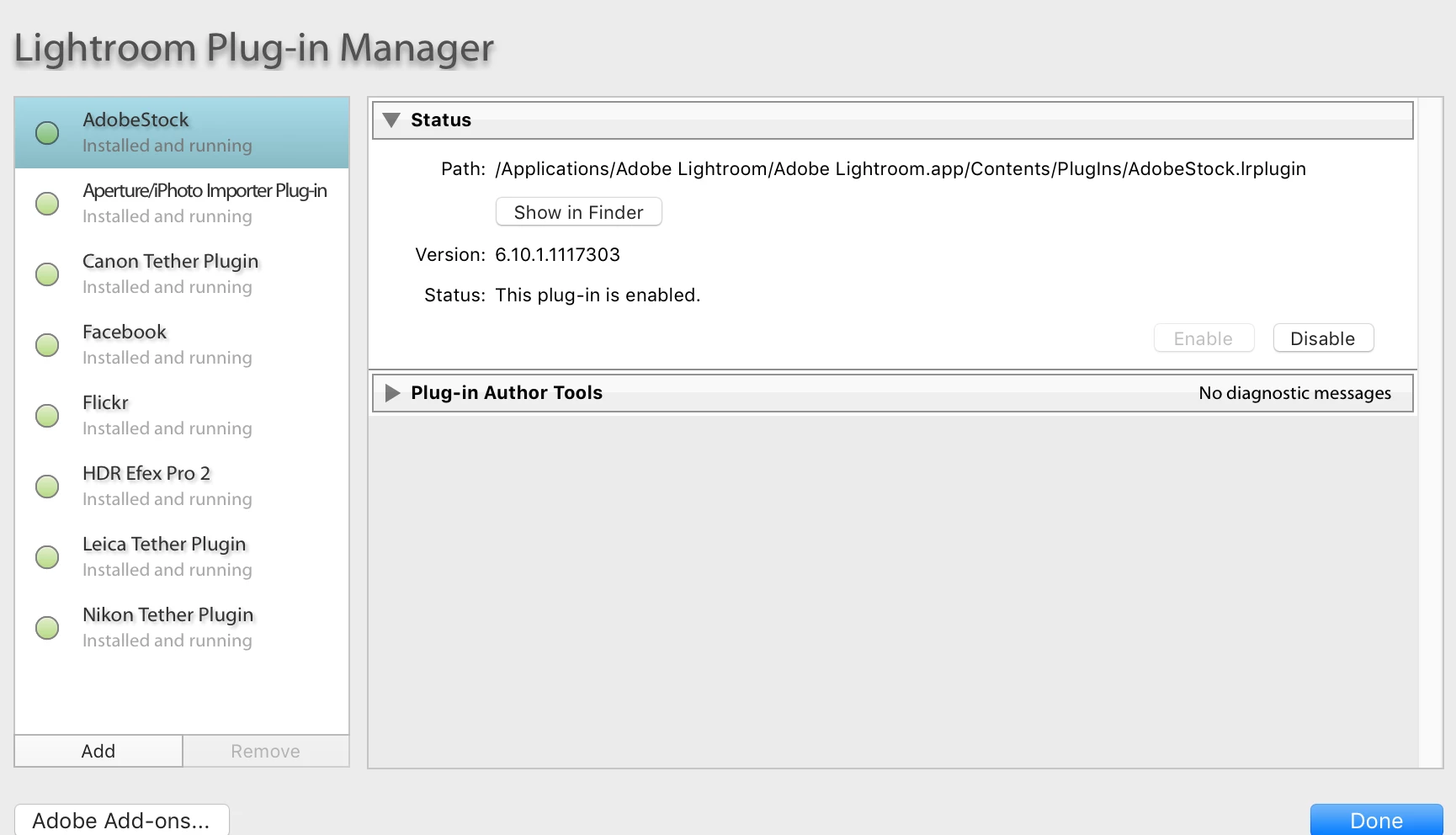This screenshot has width=1456, height=835.
Task: Pick Nikon Tether Plugin in the list
Action: click(x=182, y=628)
